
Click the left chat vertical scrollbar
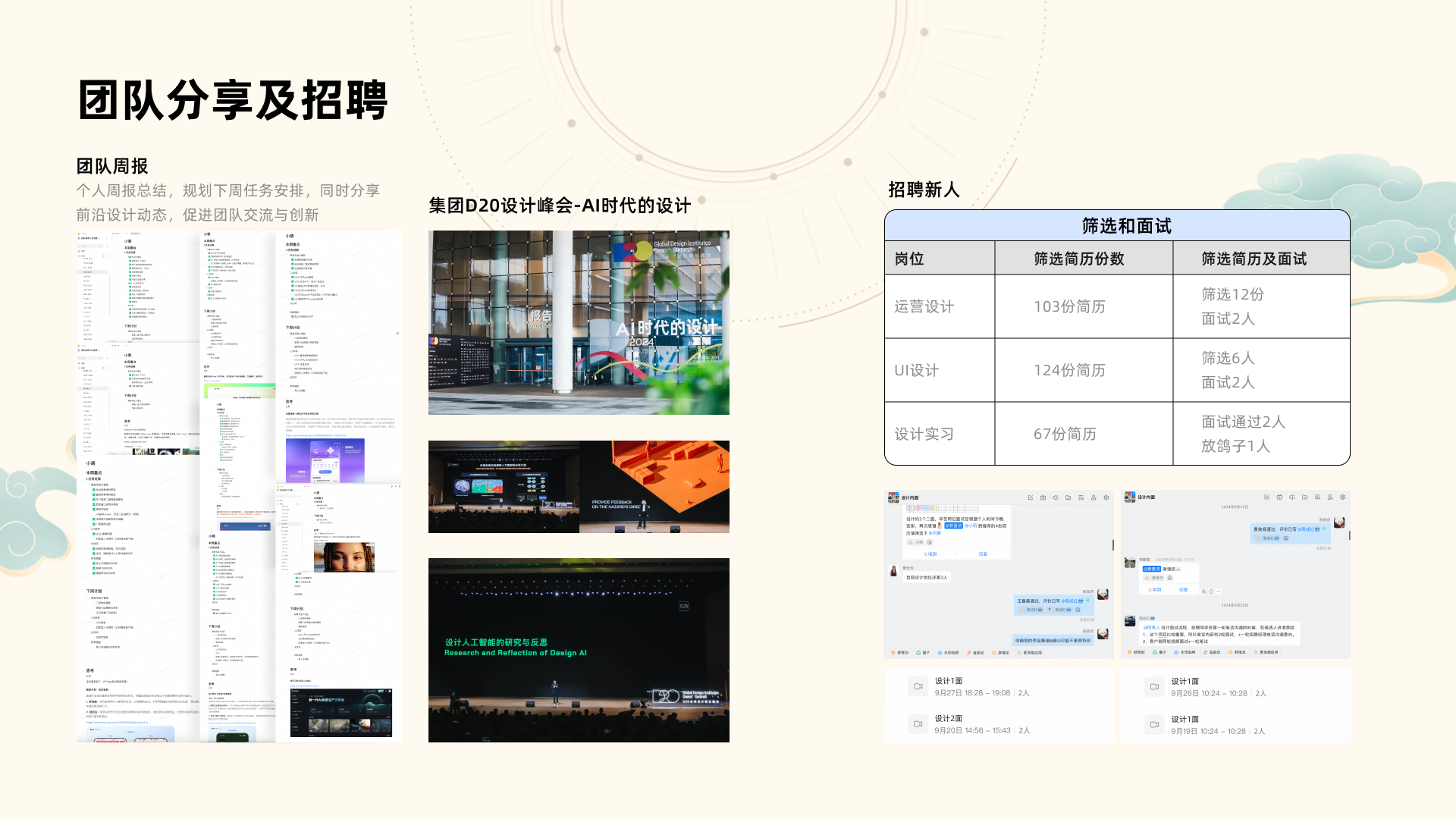point(1113,545)
